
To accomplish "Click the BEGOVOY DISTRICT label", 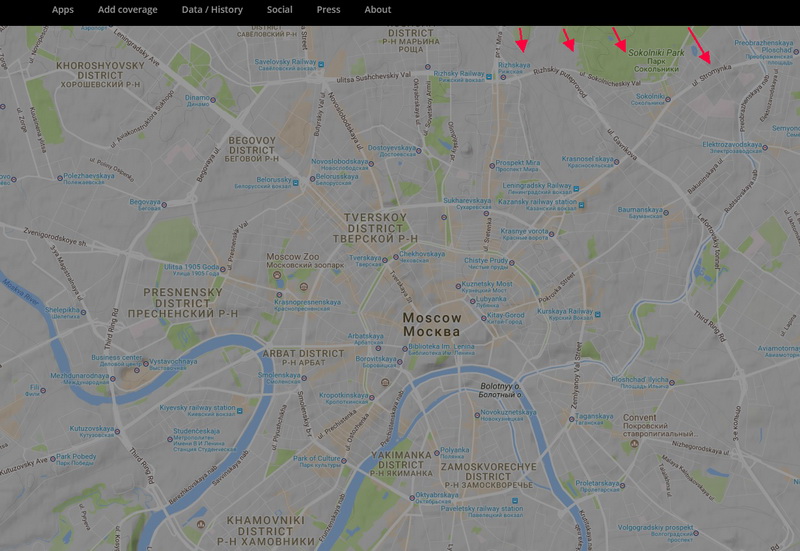I will click(x=252, y=149).
